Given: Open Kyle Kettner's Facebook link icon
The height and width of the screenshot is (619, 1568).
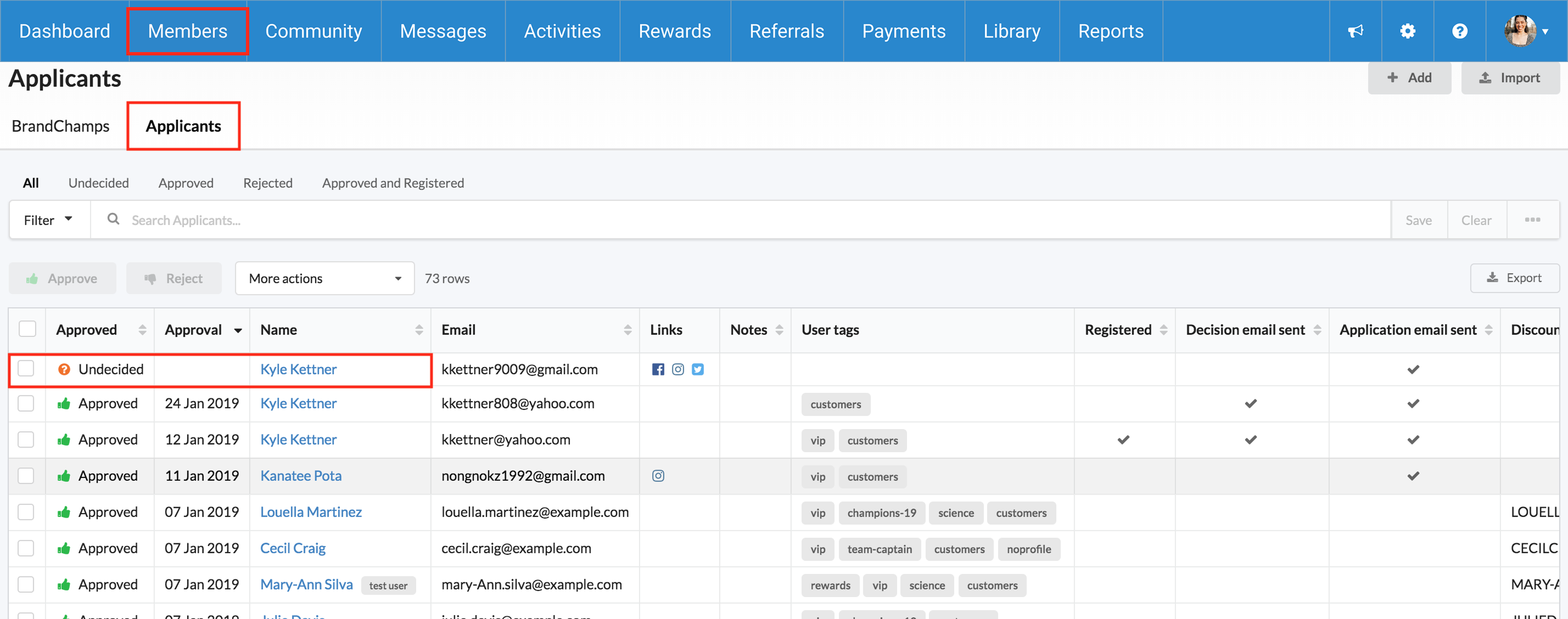Looking at the screenshot, I should (658, 369).
